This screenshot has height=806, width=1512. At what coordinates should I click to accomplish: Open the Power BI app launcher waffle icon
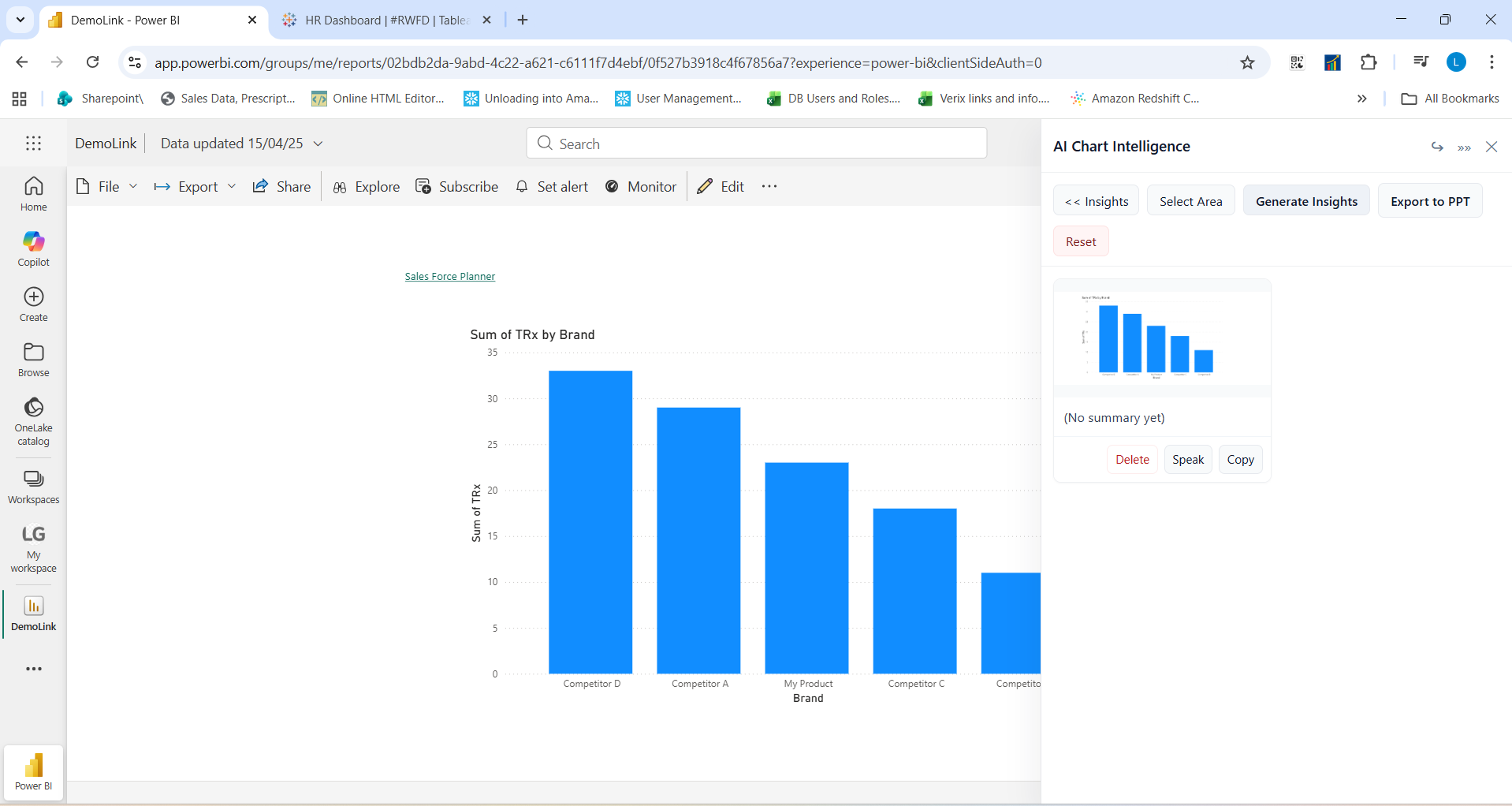pyautogui.click(x=33, y=143)
